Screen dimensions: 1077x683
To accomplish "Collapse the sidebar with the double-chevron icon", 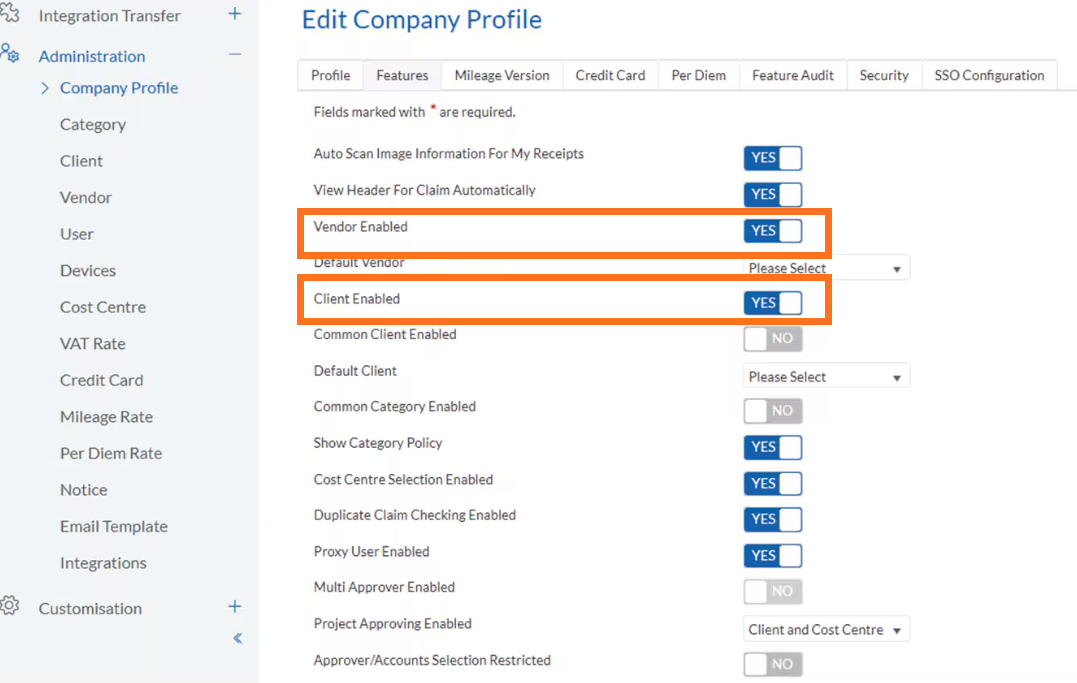I will (238, 638).
